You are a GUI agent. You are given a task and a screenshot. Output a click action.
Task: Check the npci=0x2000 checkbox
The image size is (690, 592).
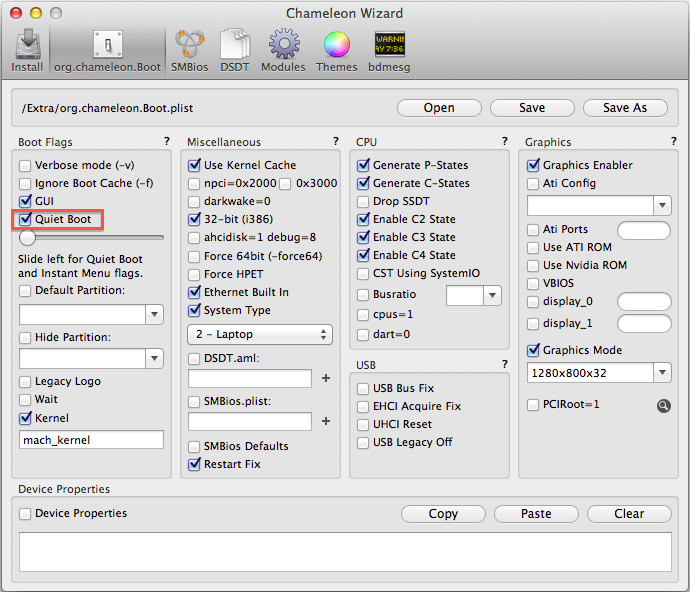click(194, 184)
